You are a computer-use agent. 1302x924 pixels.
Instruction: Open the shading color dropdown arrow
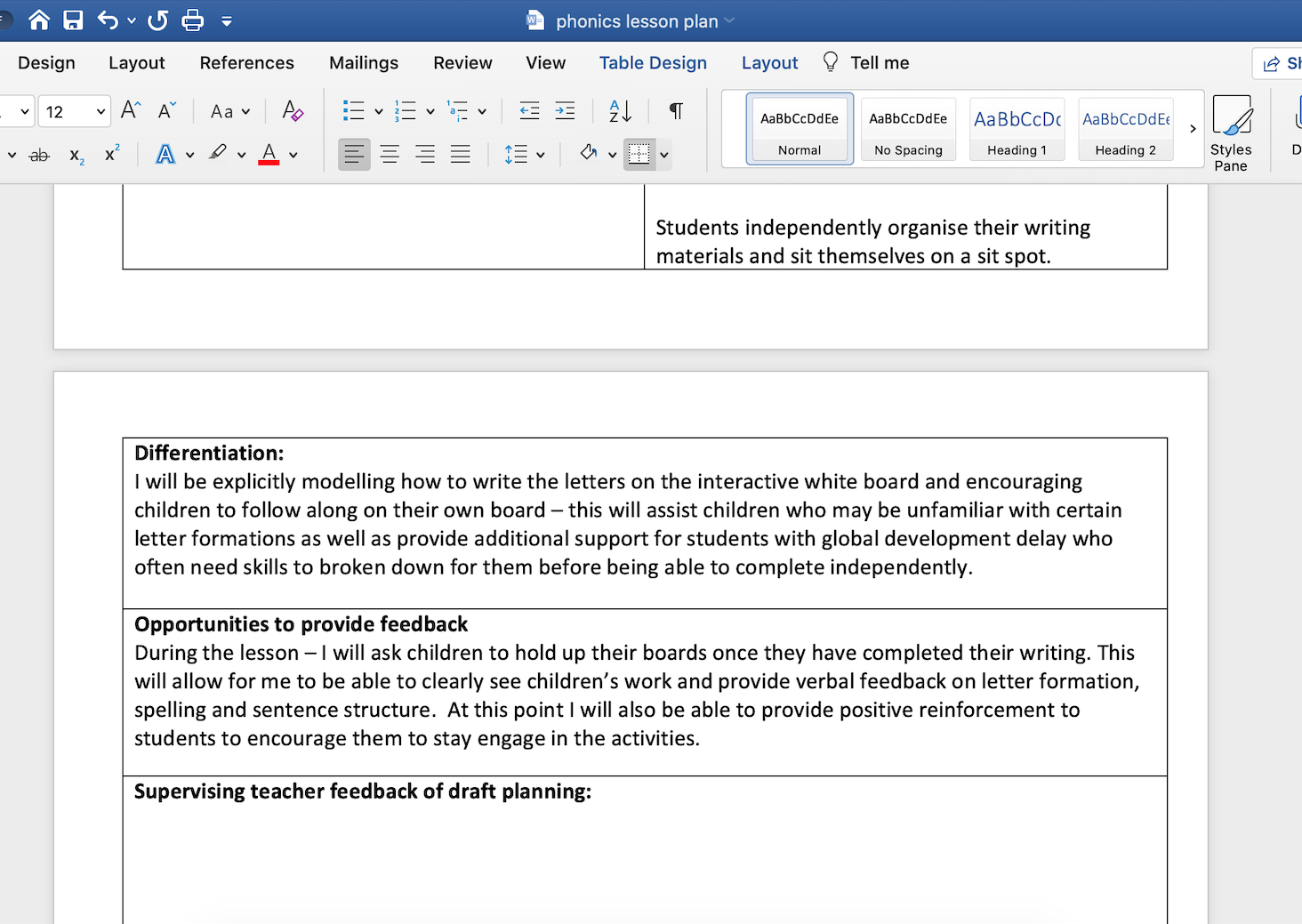click(x=612, y=155)
